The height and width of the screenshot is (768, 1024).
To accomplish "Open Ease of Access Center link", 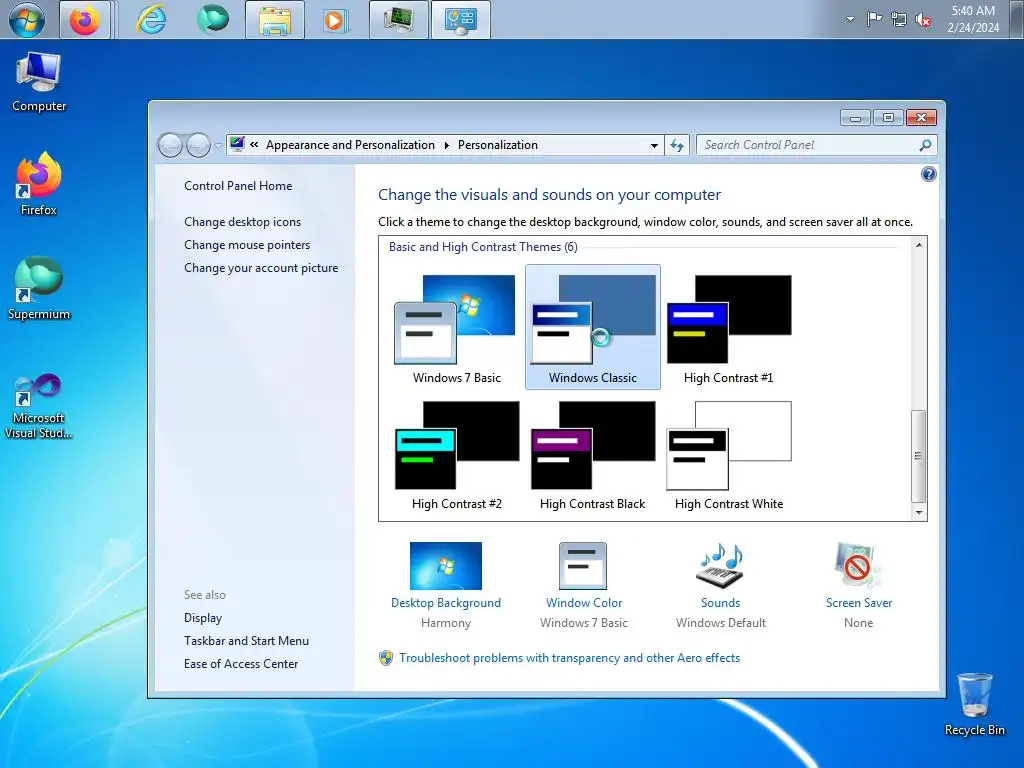I will point(241,664).
